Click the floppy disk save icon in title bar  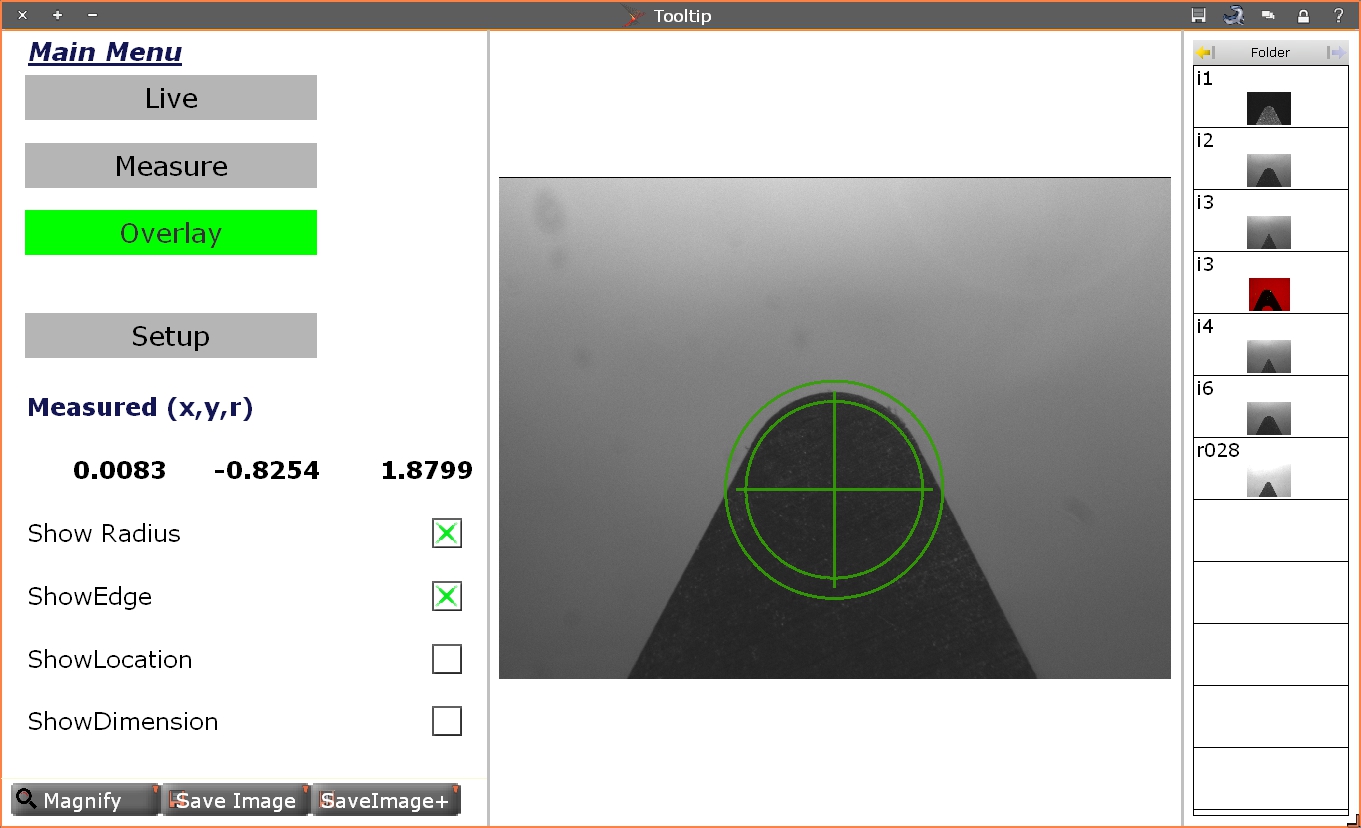click(1198, 15)
